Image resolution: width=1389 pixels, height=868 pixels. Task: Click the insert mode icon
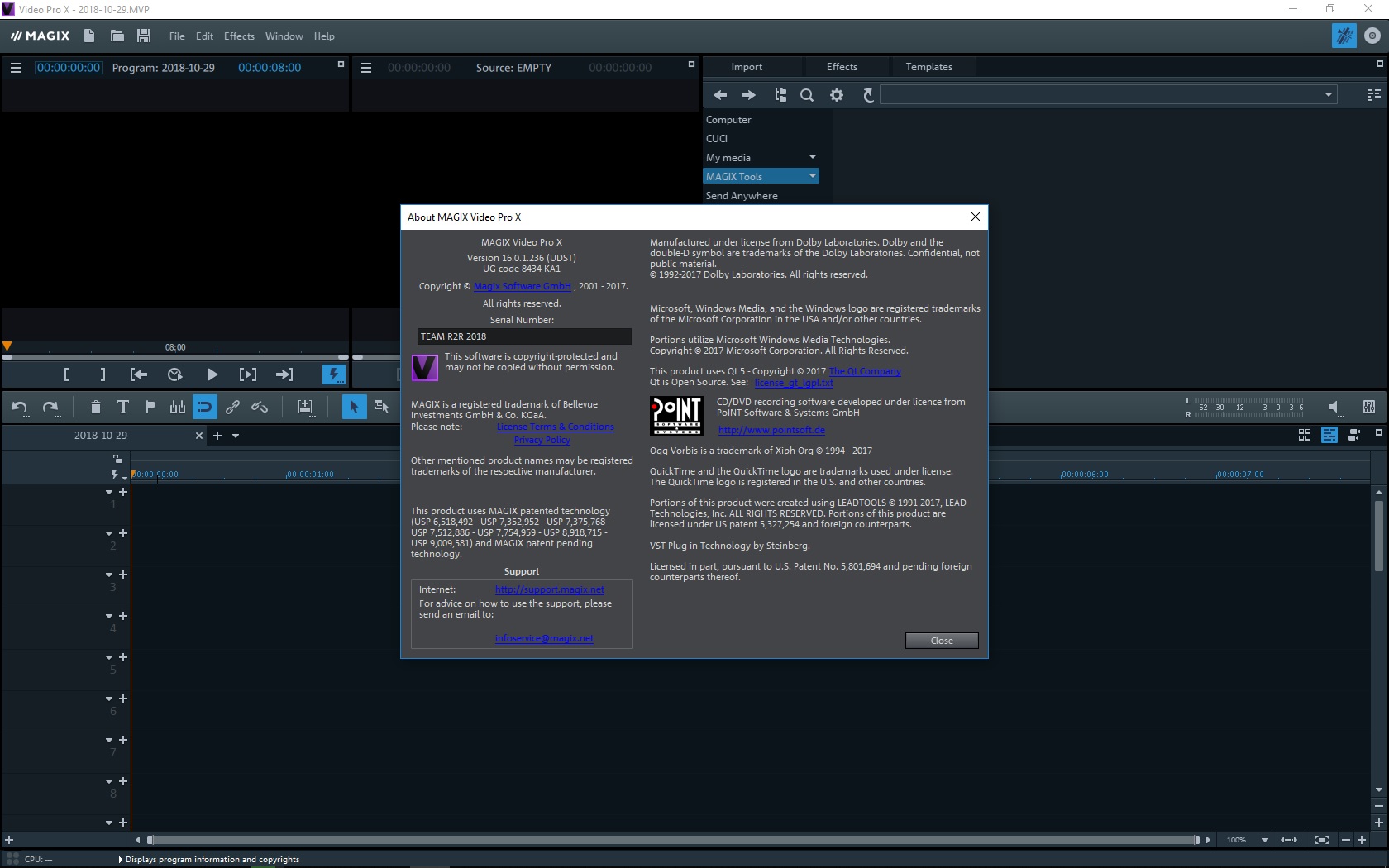coord(306,407)
